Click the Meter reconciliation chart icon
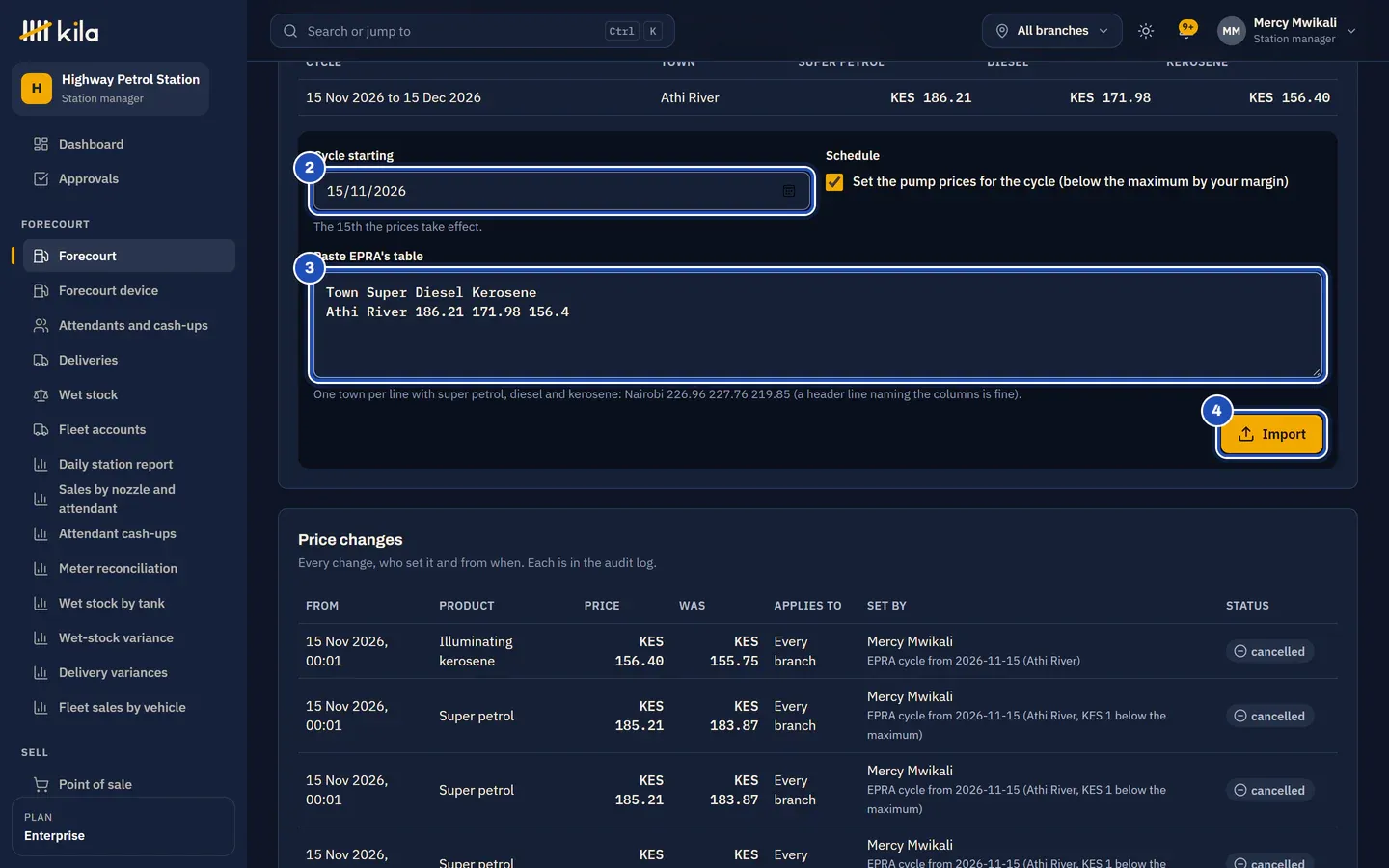The height and width of the screenshot is (868, 1389). (41, 568)
